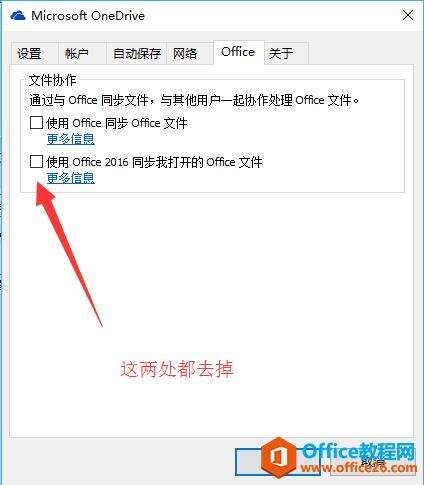The width and height of the screenshot is (424, 485).
Task: Click the 使用 Office 同步 Office 文件 label text
Action: tap(116, 123)
